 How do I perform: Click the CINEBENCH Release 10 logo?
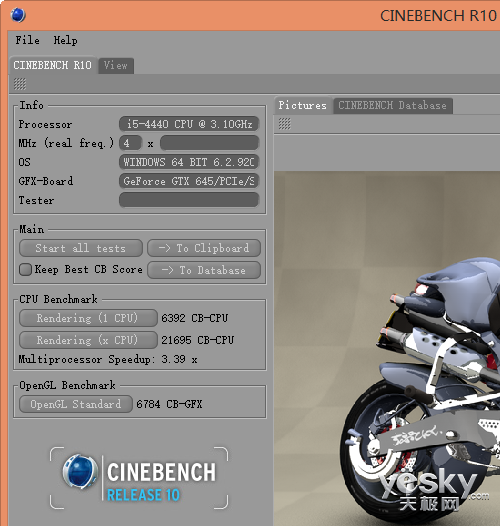pyautogui.click(x=139, y=478)
